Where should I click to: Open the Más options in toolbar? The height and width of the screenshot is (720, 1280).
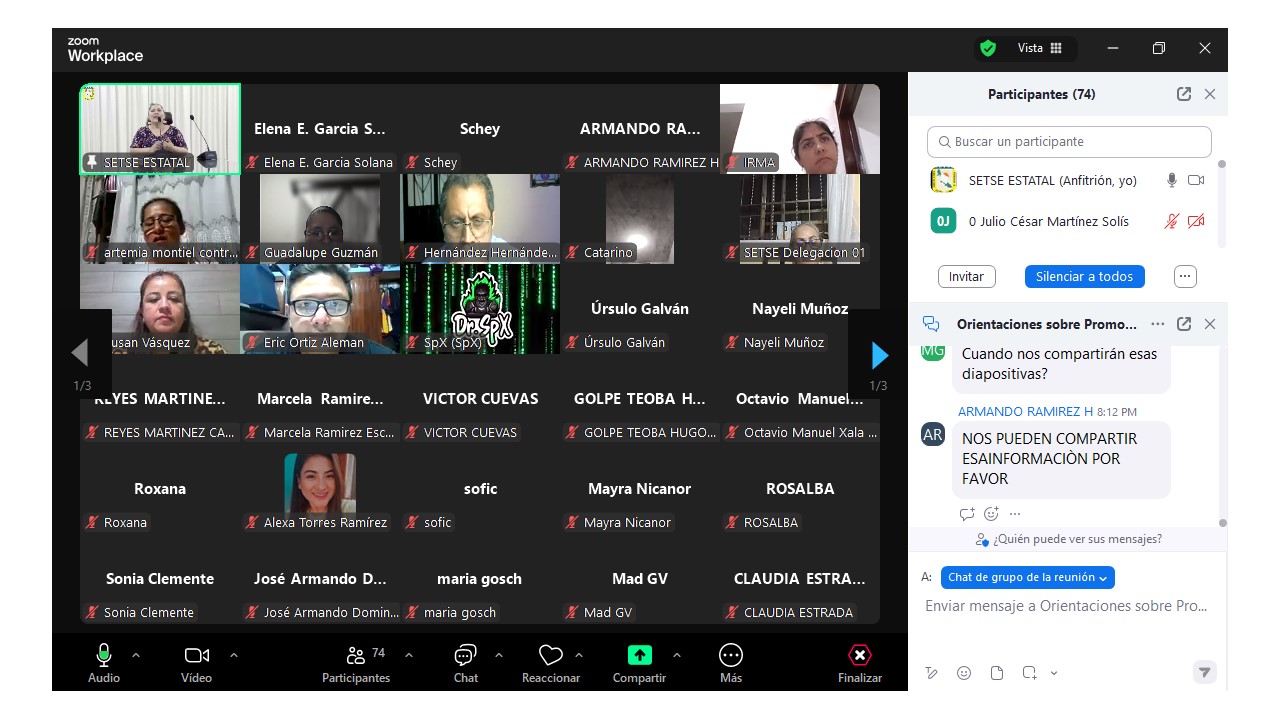(x=730, y=656)
